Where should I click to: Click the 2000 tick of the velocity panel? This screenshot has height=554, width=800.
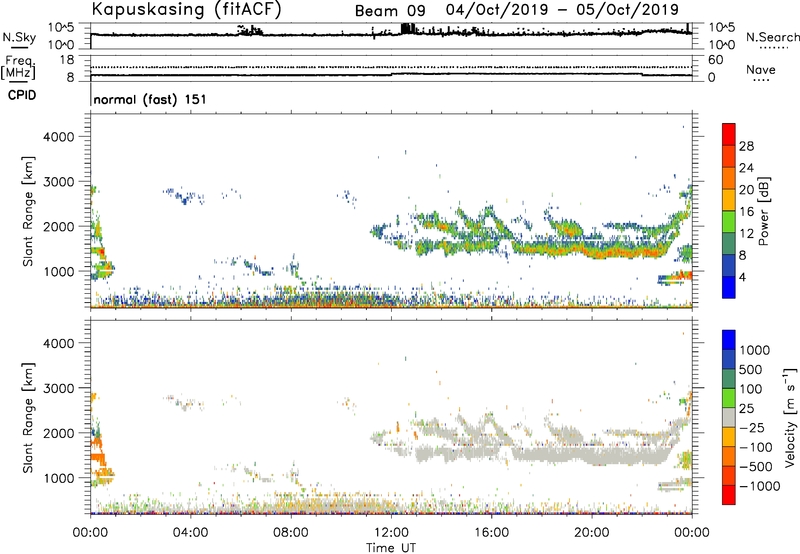pos(59,433)
